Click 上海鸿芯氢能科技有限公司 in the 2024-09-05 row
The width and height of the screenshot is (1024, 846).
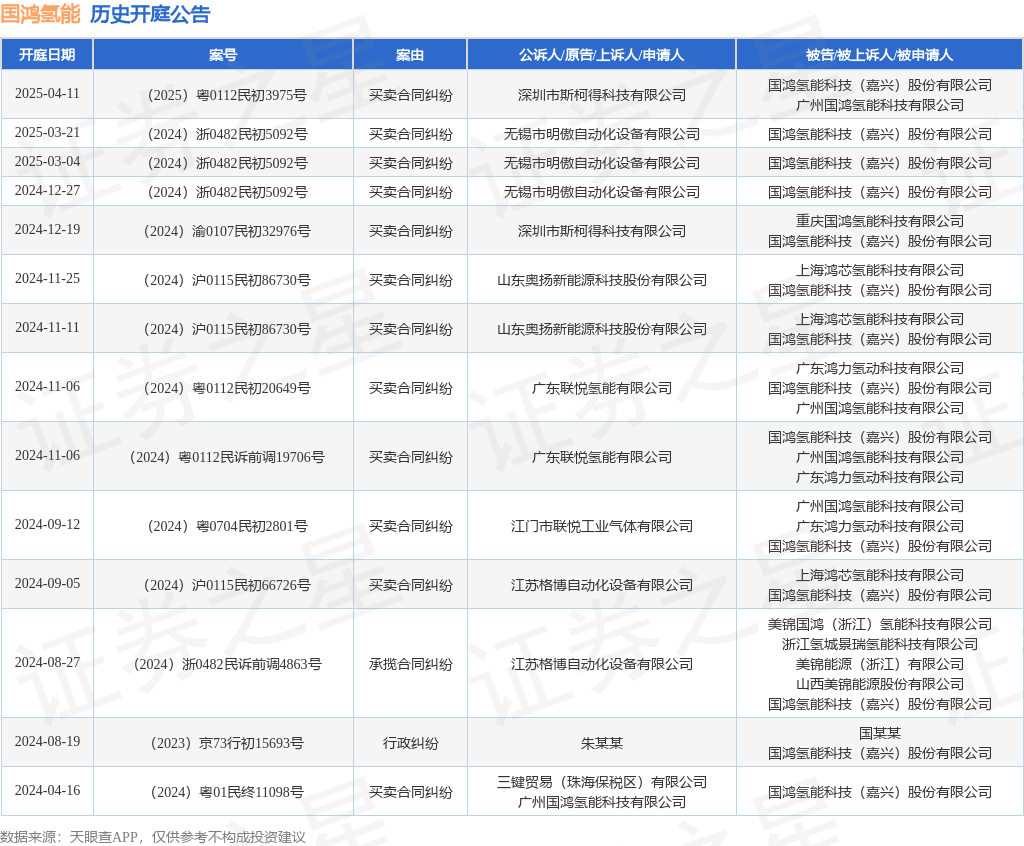coord(880,576)
